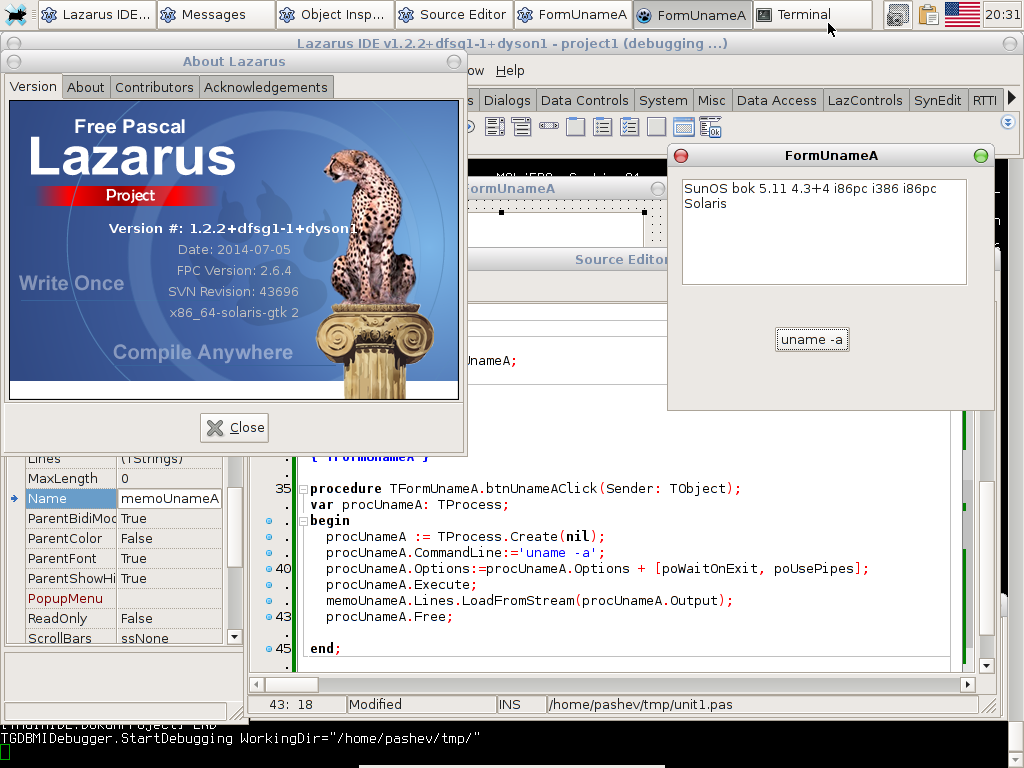This screenshot has width=1024, height=768.
Task: Click the 20:31 clock in the panel
Action: pyautogui.click(x=1002, y=14)
